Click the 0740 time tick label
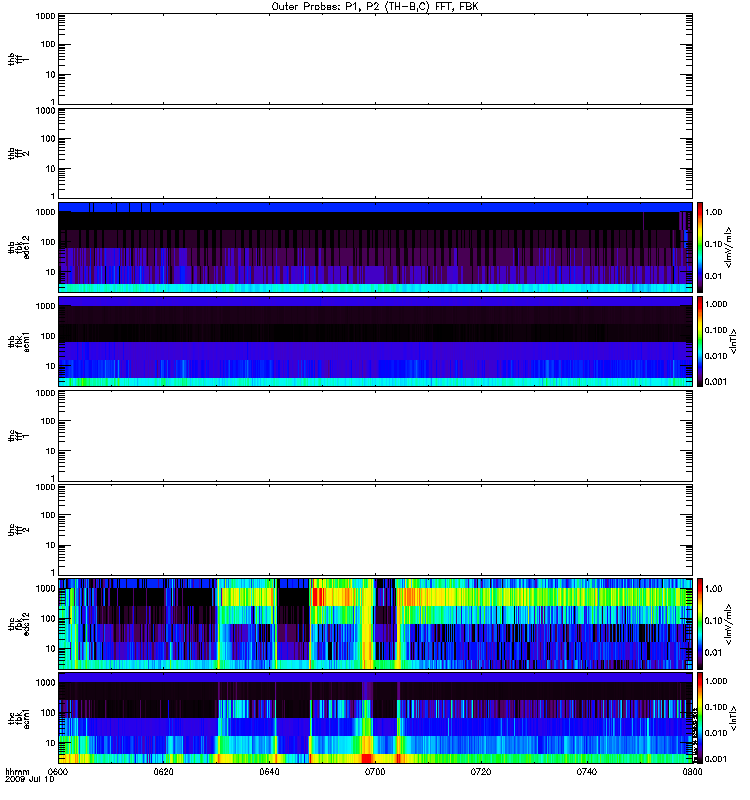750x800 pixels. point(587,772)
